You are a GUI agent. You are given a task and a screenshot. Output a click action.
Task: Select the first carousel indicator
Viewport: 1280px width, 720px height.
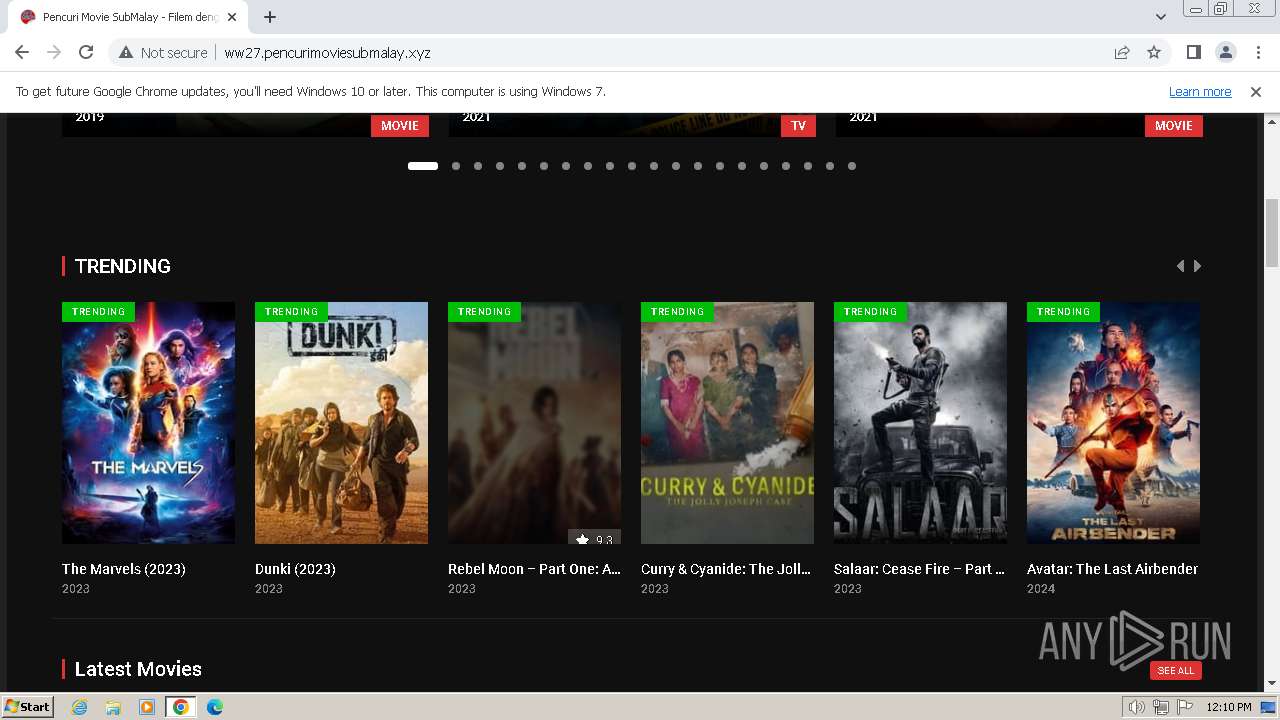pyautogui.click(x=423, y=166)
